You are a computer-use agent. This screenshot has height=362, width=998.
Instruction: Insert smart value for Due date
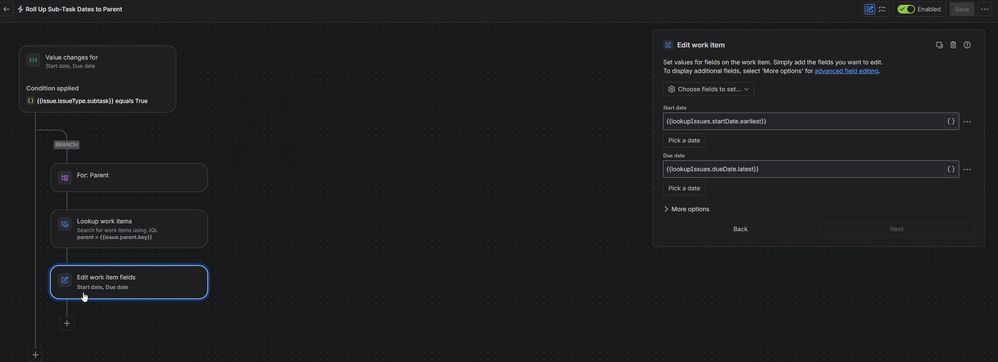pyautogui.click(x=951, y=169)
